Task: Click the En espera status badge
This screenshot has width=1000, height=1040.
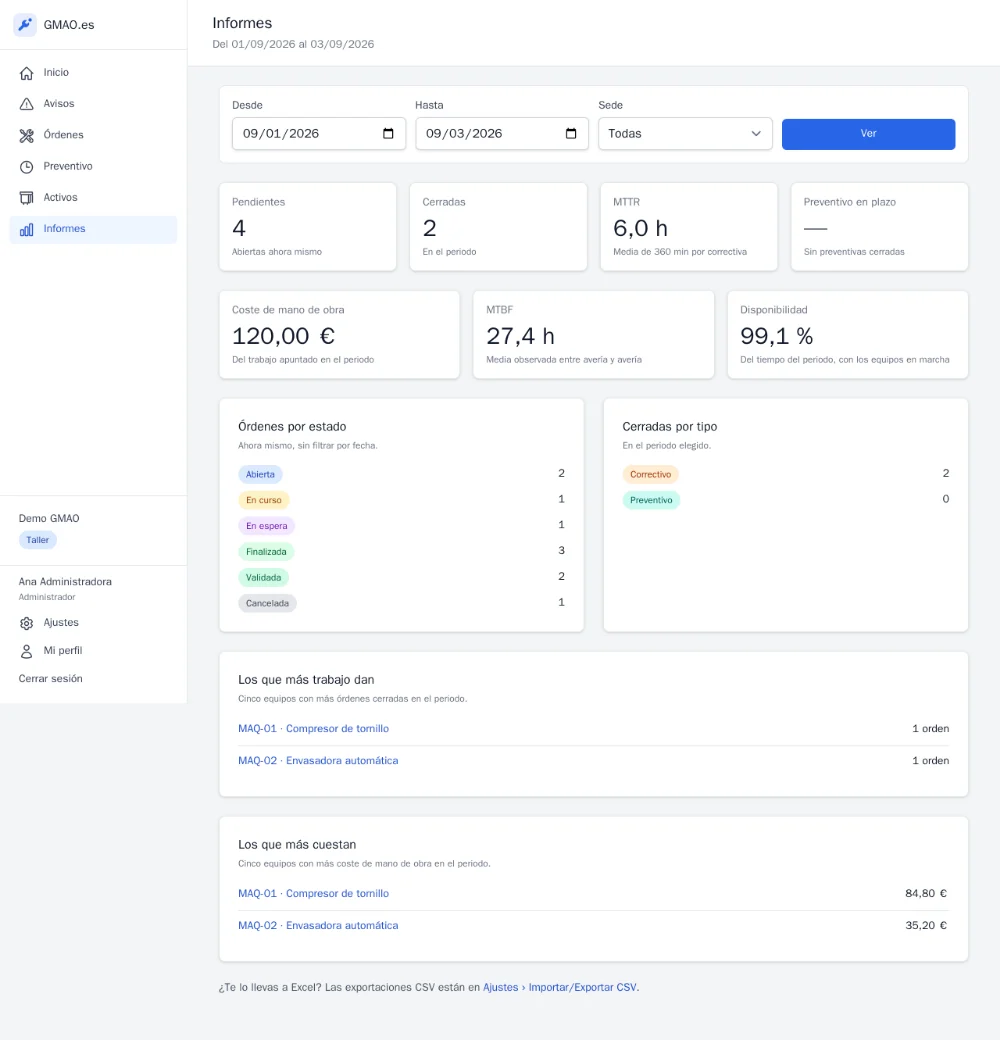Action: click(x=267, y=526)
